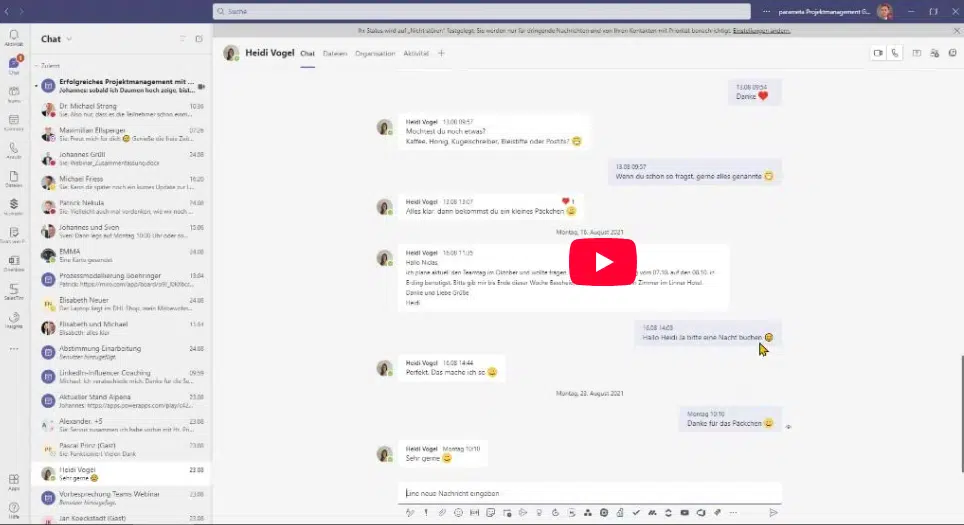Screen dimensions: 964x525
Task: Open the Abstimmung Einarbeitung chat
Action: click(x=122, y=352)
